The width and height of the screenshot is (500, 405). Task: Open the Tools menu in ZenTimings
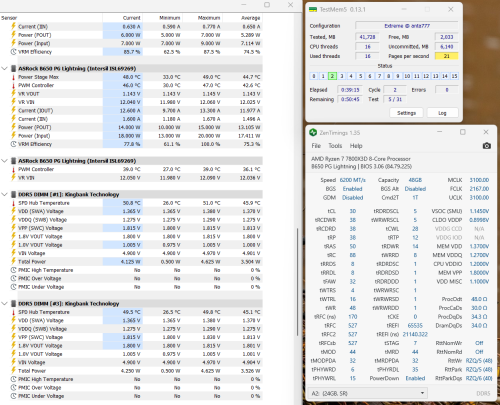tap(335, 146)
